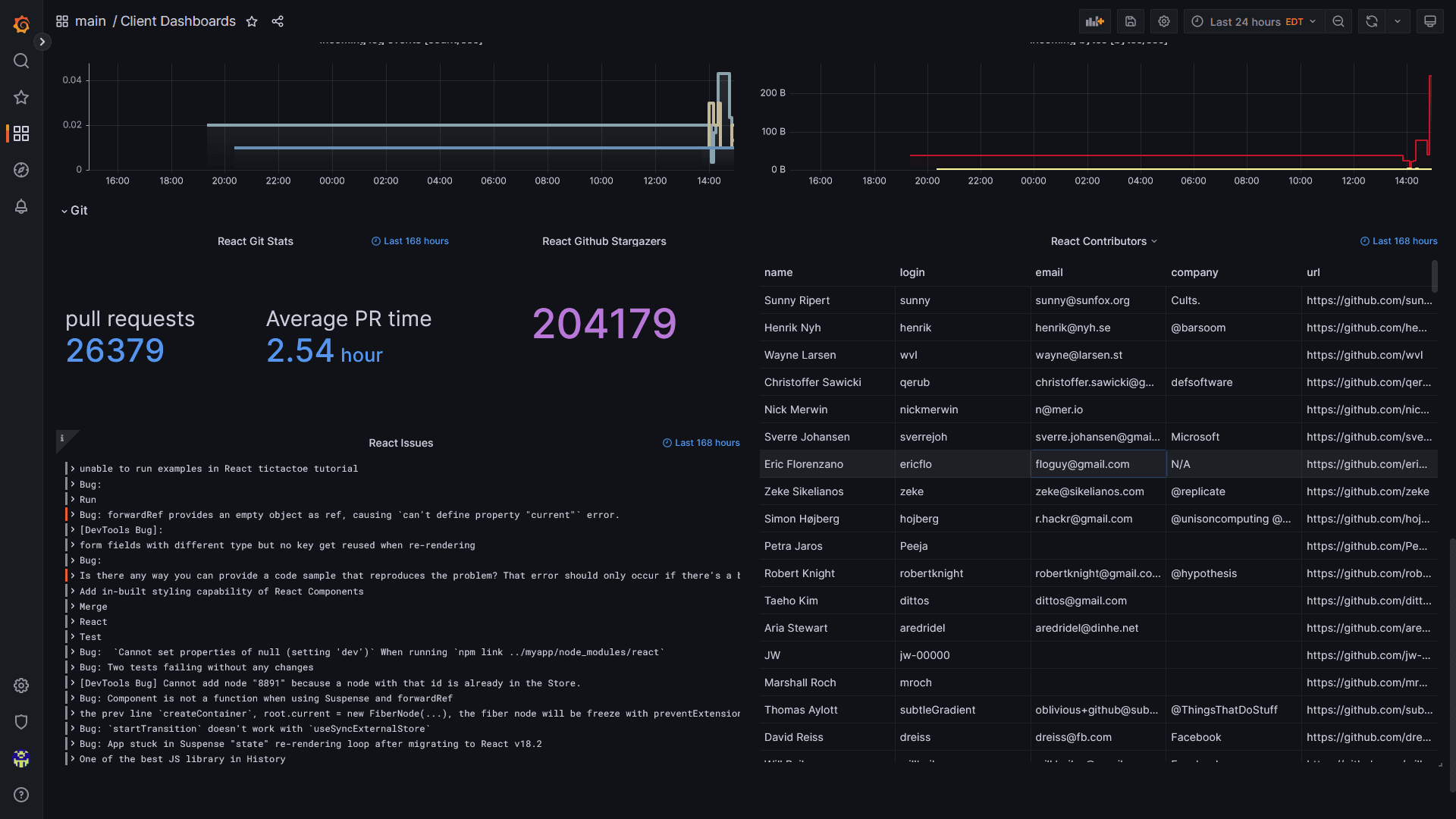
Task: Click the Add panel icon
Action: (x=1094, y=21)
